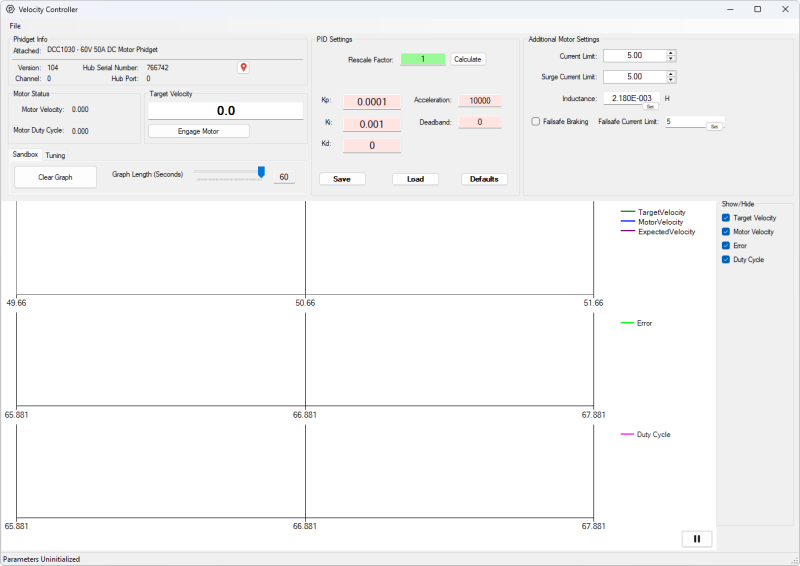Click the Acceleration field
Image resolution: width=800 pixels, height=566 pixels.
480,101
